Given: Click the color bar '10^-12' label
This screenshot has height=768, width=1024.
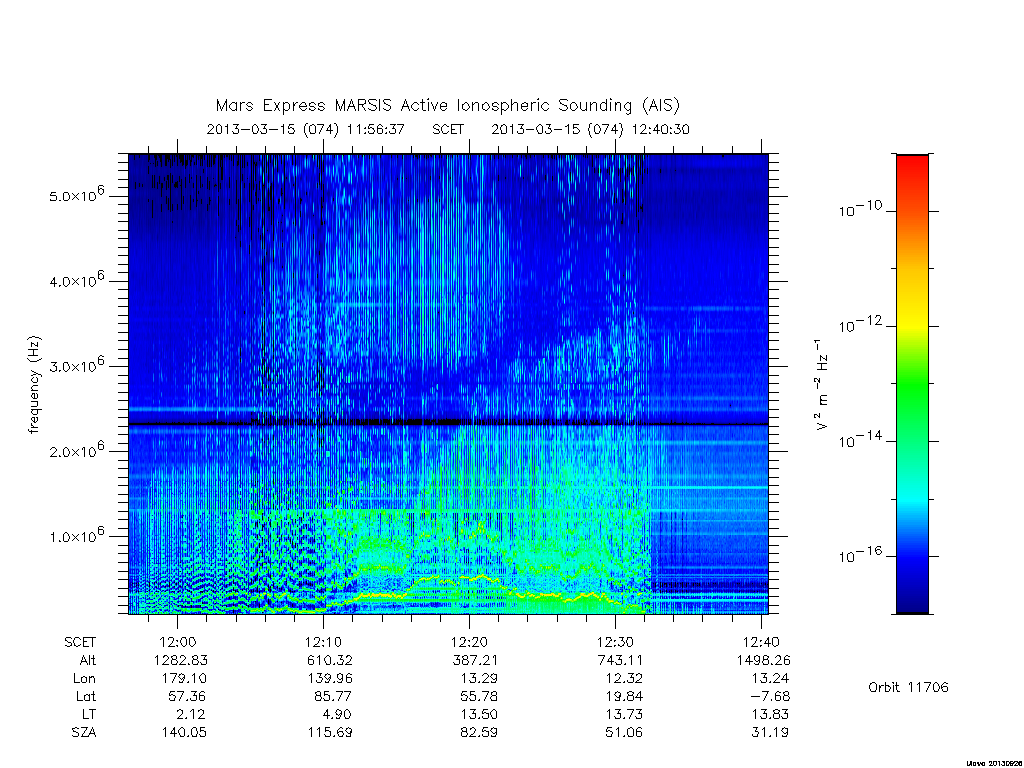Looking at the screenshot, I should [x=860, y=324].
